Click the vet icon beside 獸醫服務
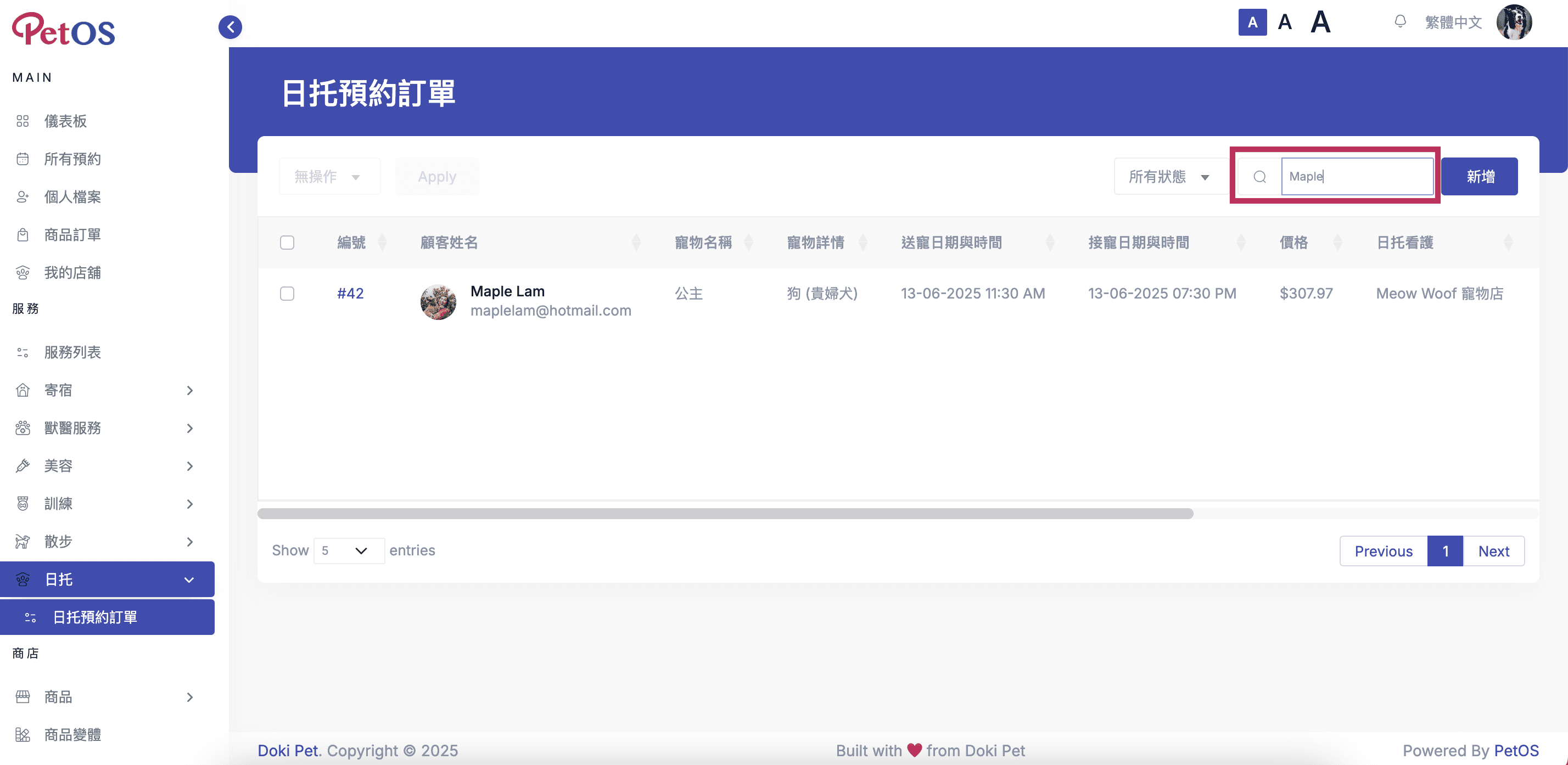 click(x=23, y=428)
